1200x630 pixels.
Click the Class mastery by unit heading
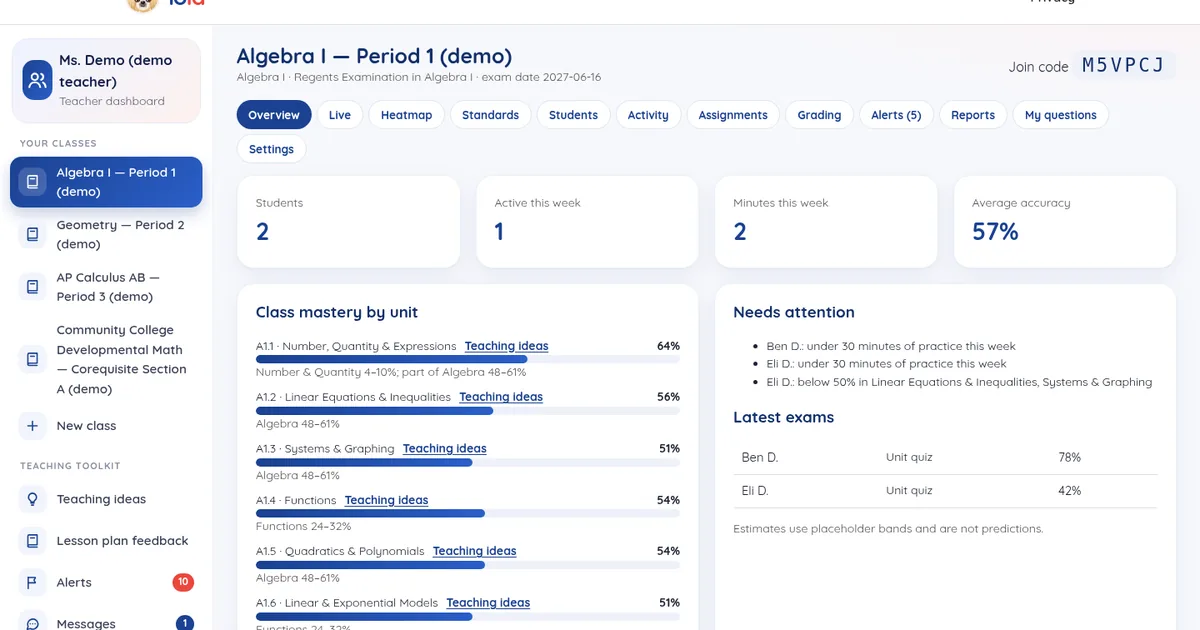[337, 312]
